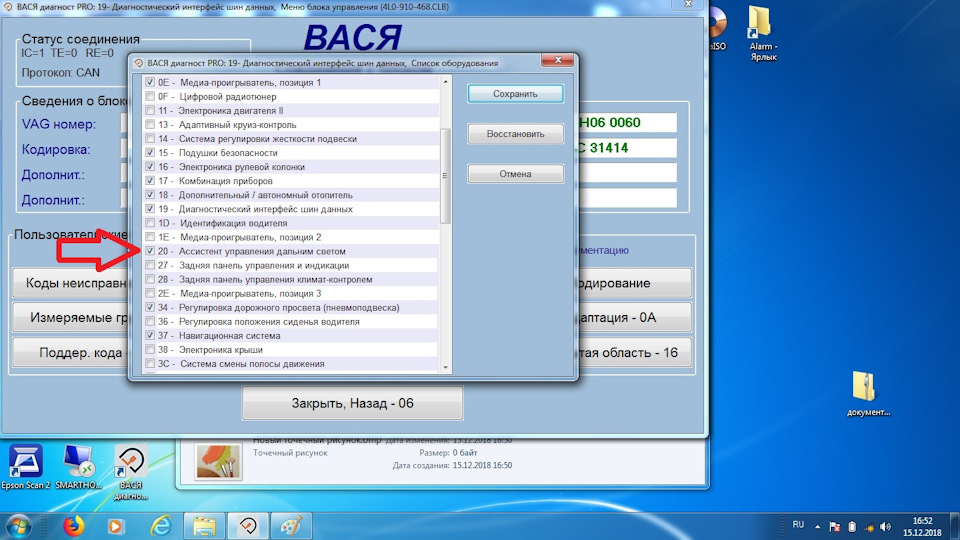Click the battery tray icon
This screenshot has height=540, width=960.
[x=852, y=527]
